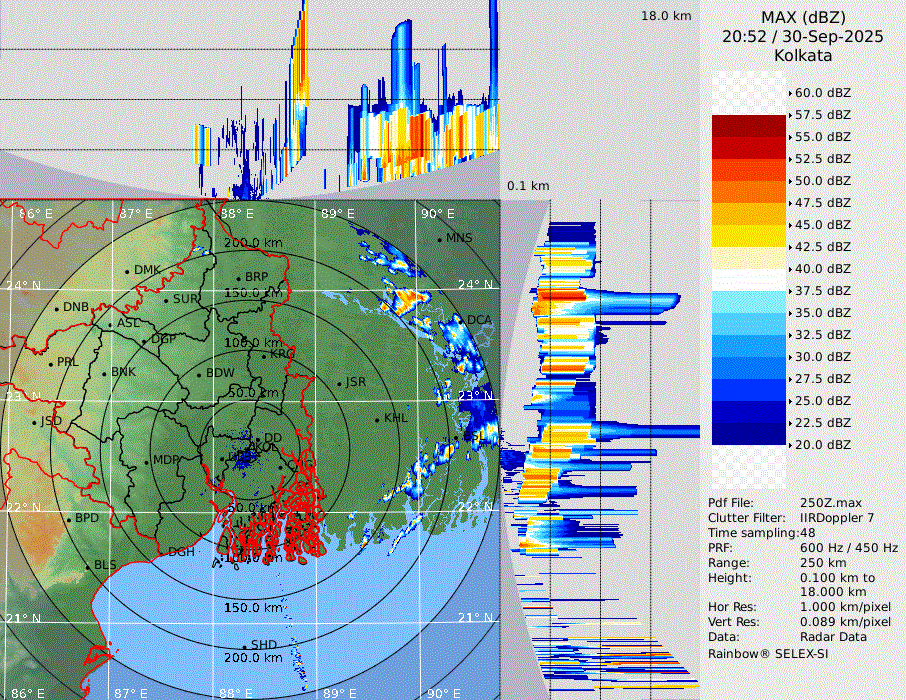The width and height of the screenshot is (906, 700).
Task: Click the BRP station marker
Action: 239,278
